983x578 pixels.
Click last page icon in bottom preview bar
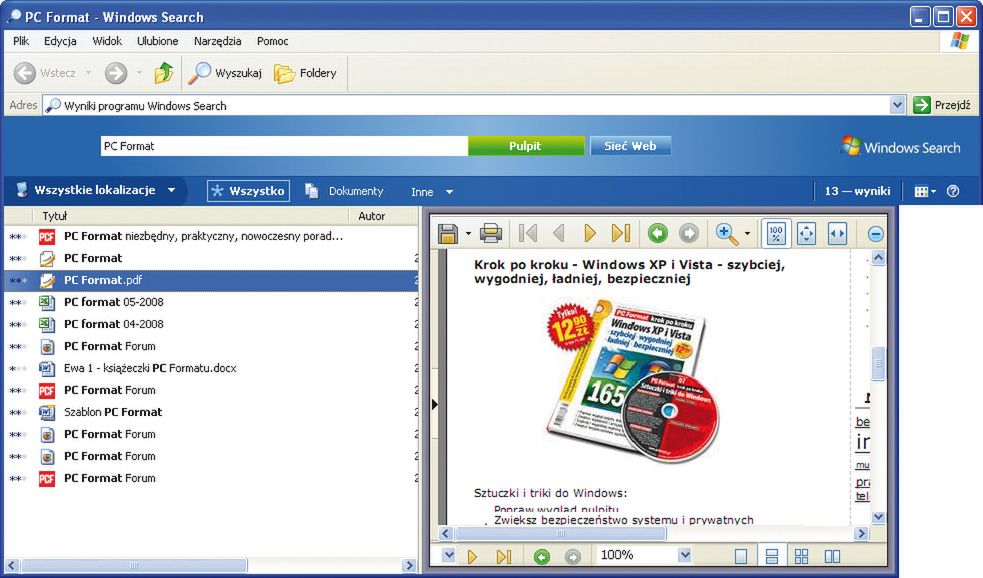[504, 556]
